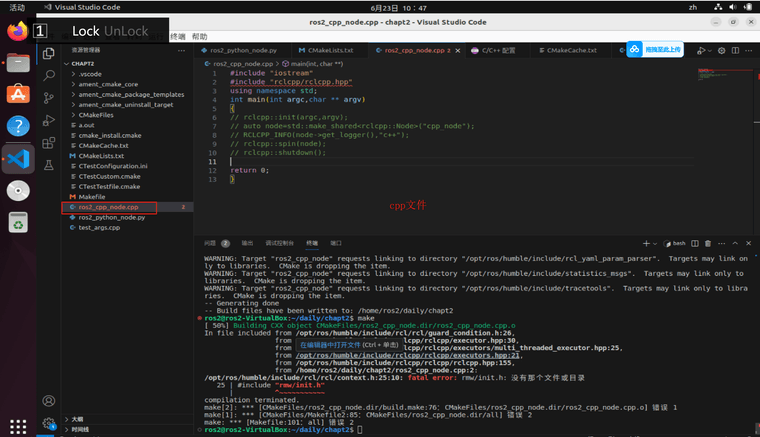Show applications grid in the Ubuntu dock

(x=18, y=426)
